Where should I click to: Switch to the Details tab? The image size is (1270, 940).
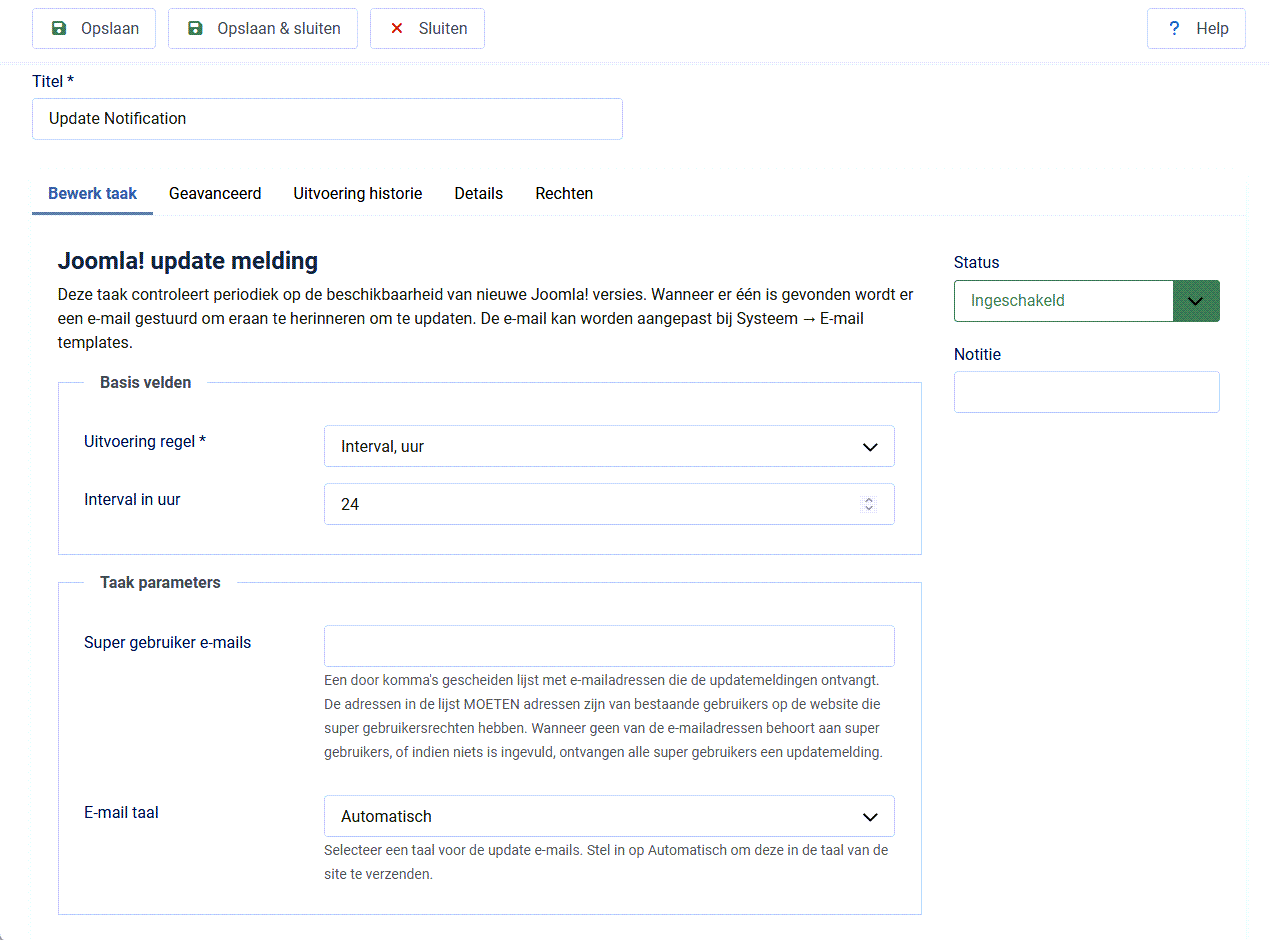[x=478, y=194]
